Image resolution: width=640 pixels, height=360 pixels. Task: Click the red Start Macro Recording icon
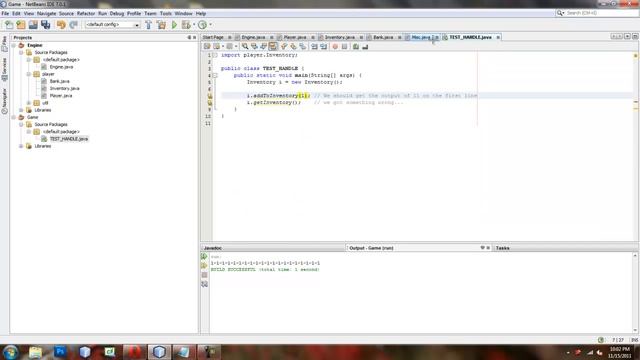[335, 47]
